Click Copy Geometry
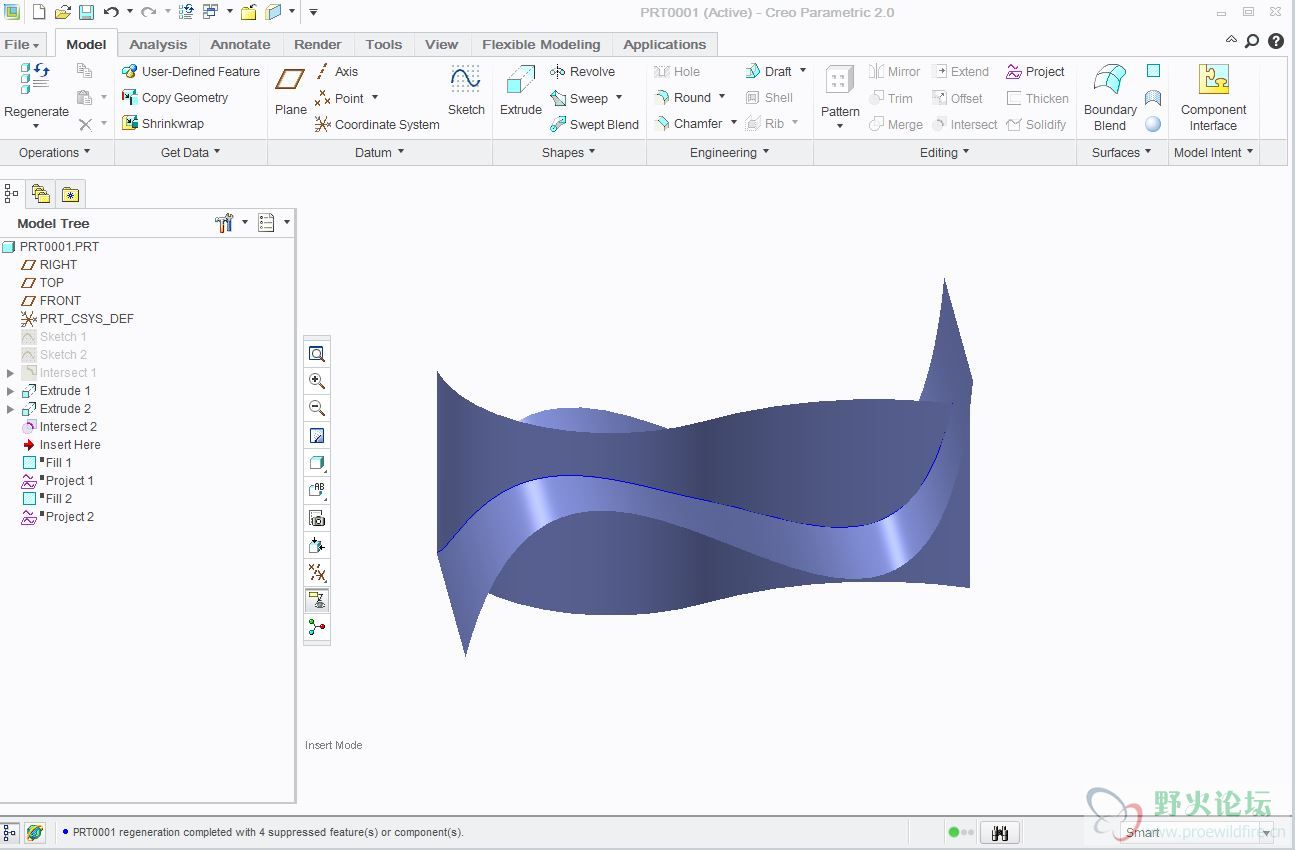This screenshot has height=850, width=1295. [175, 98]
